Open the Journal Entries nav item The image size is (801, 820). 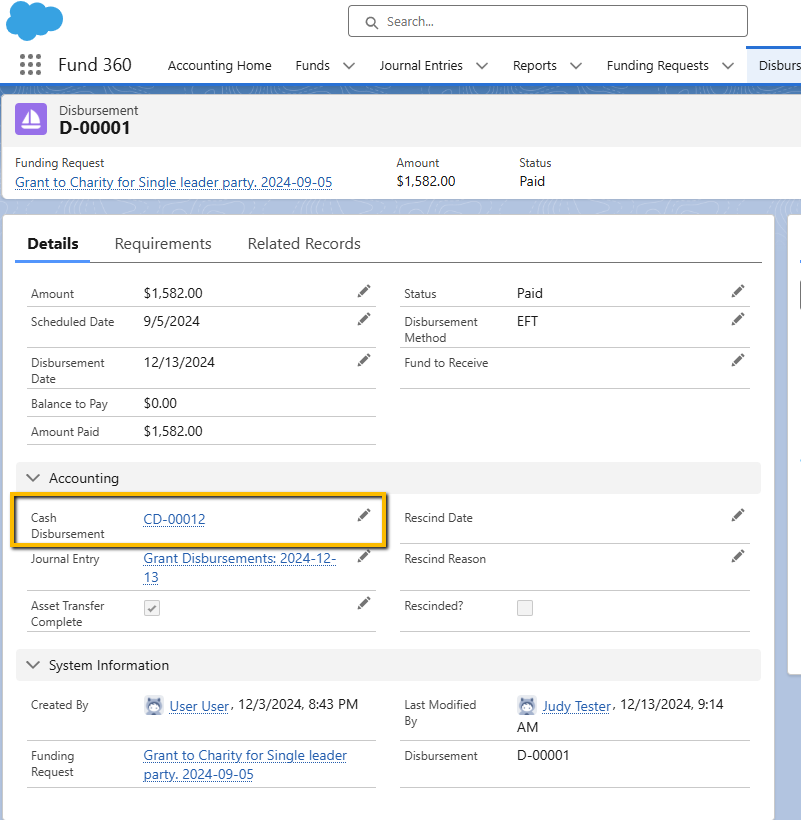421,65
